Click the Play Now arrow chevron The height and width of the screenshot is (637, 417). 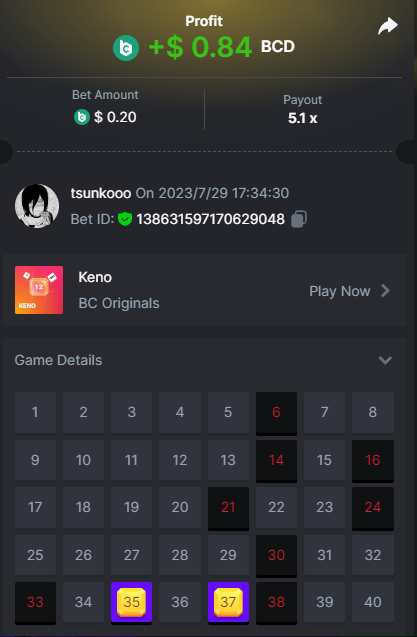tap(385, 291)
